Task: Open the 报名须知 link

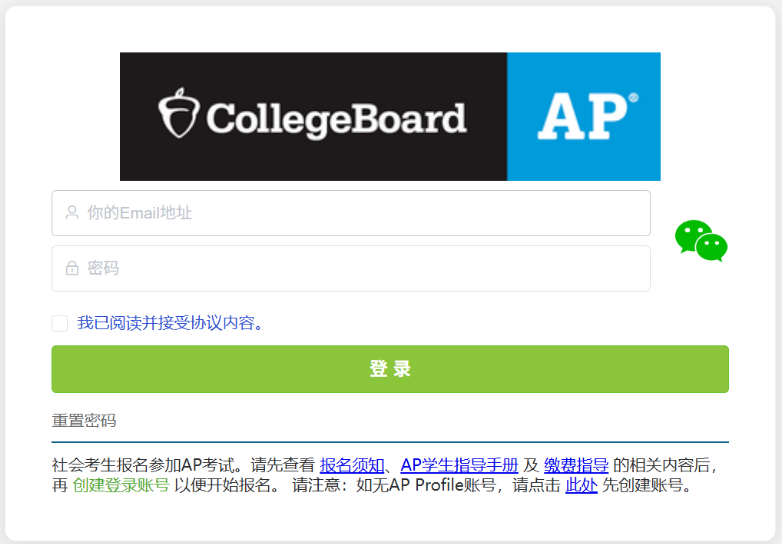Action: tap(351, 465)
